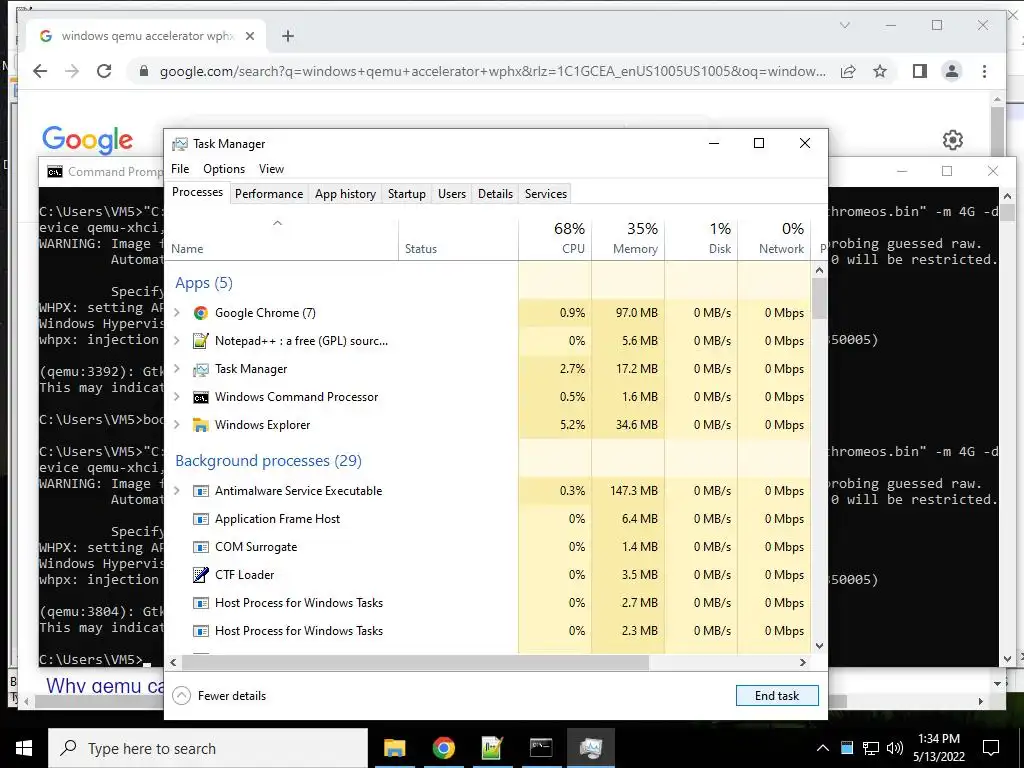Switch to the Users tab
The image size is (1024, 768).
coord(452,194)
